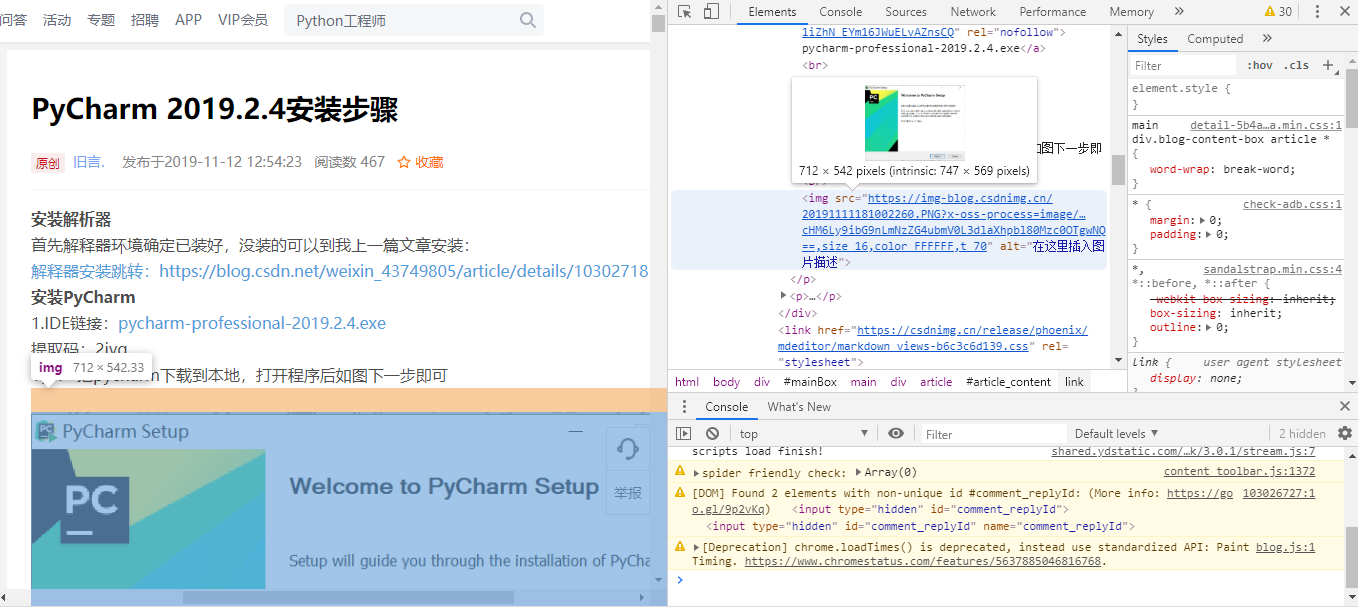
Task: Focus the Python工程师 search field
Action: (x=402, y=20)
